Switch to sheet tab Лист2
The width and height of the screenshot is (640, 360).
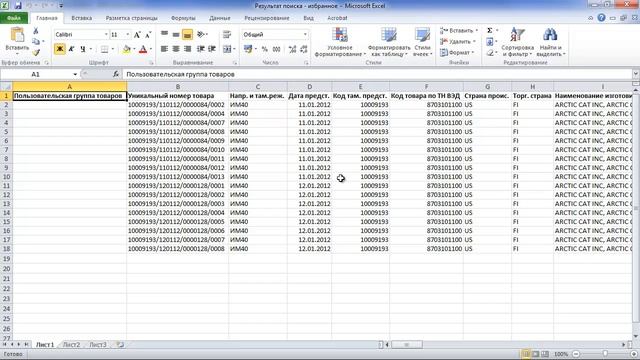point(71,345)
